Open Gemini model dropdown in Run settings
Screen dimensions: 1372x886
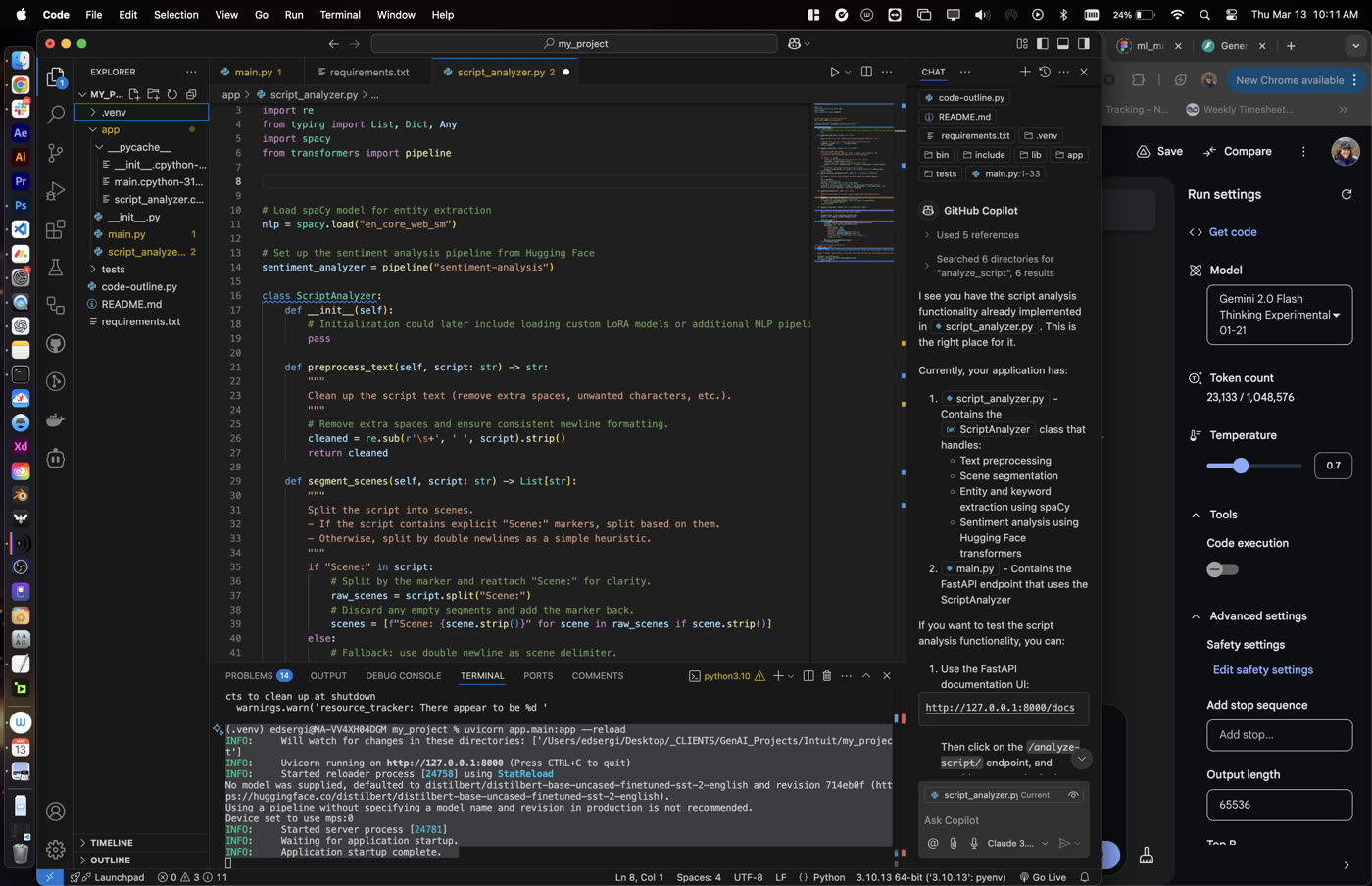click(1279, 315)
